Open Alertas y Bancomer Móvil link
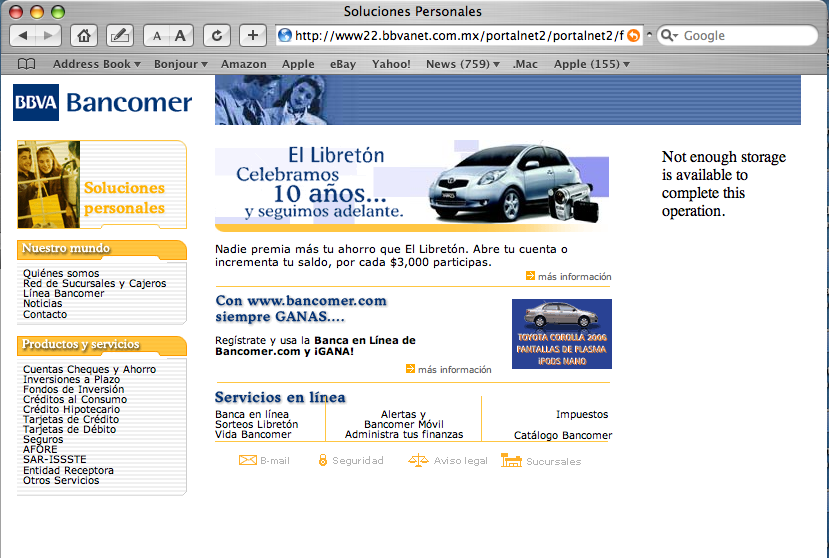This screenshot has width=829, height=558. pyautogui.click(x=404, y=419)
